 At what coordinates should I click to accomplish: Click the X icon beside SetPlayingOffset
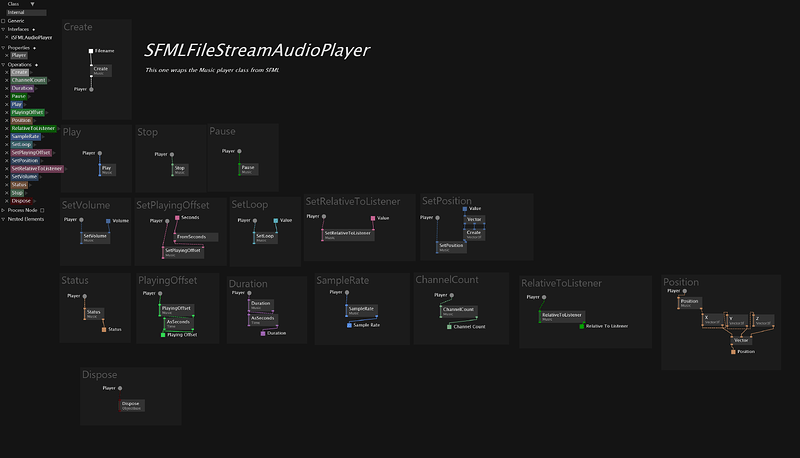7,152
